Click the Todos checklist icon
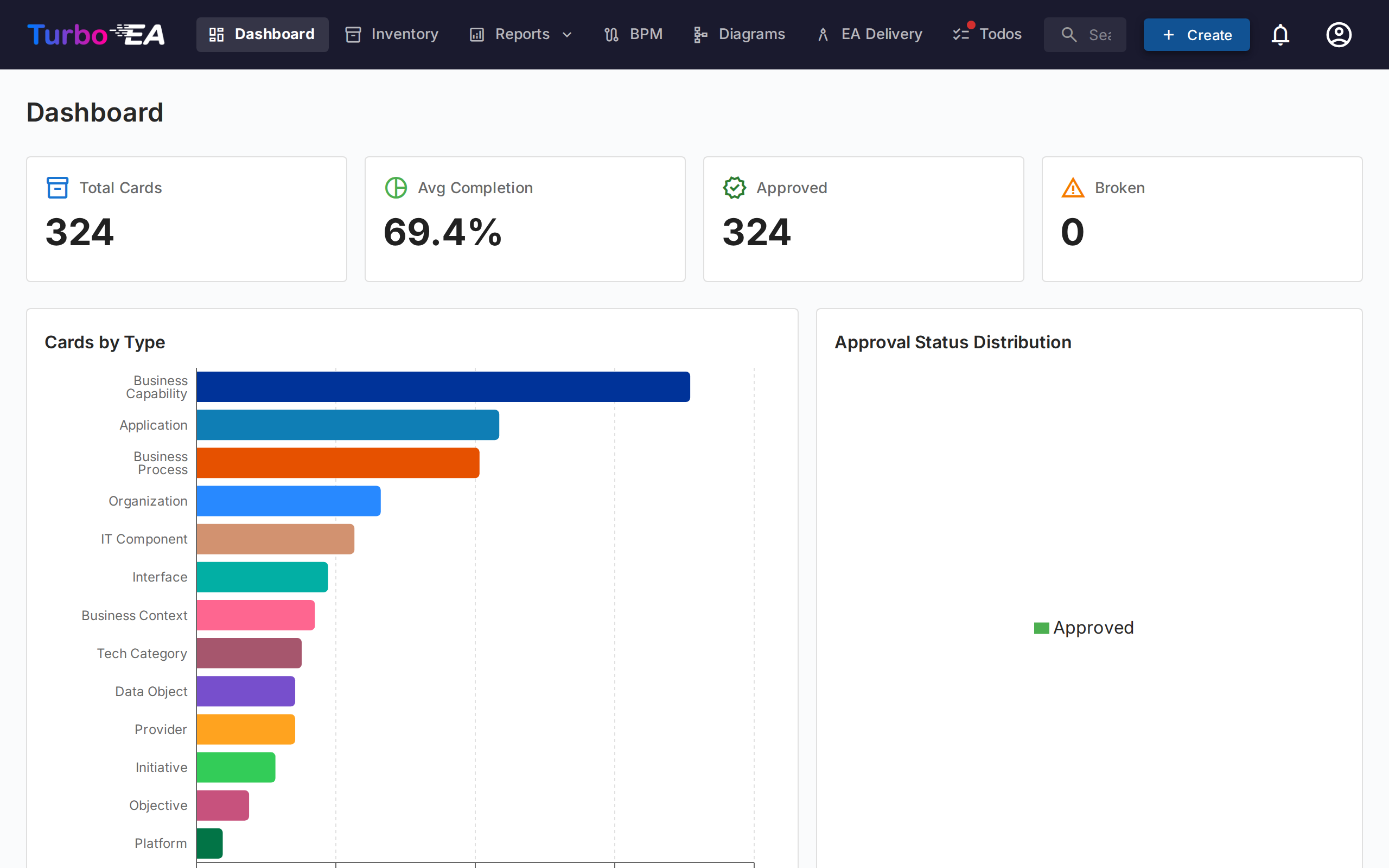The image size is (1389, 868). pyautogui.click(x=961, y=34)
